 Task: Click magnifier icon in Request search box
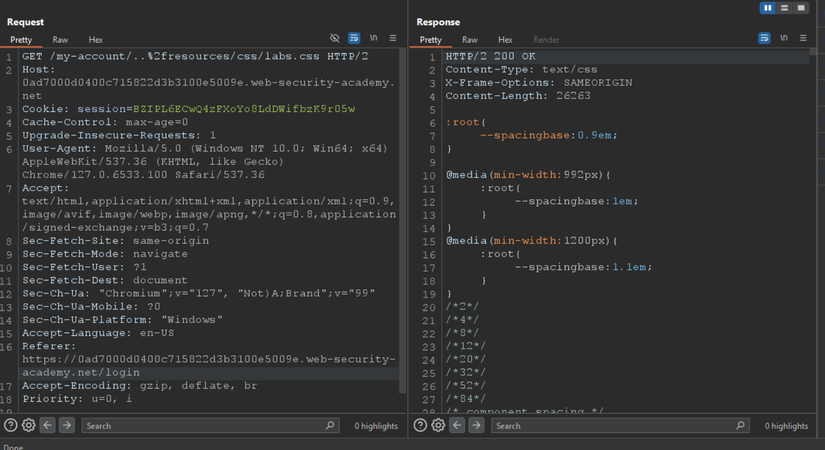pyautogui.click(x=330, y=425)
